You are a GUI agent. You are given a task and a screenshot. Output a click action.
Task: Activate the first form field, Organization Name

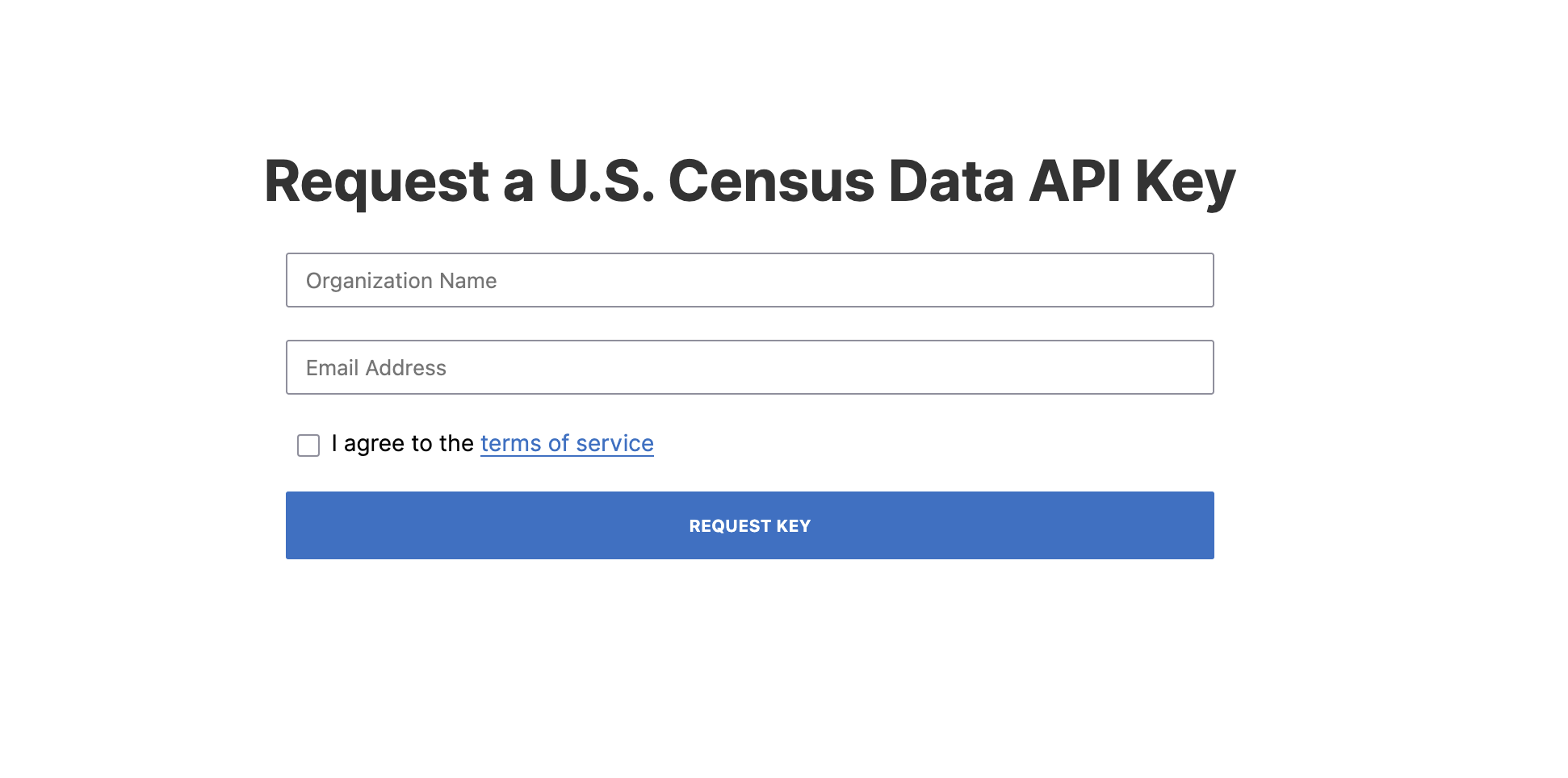[x=749, y=280]
